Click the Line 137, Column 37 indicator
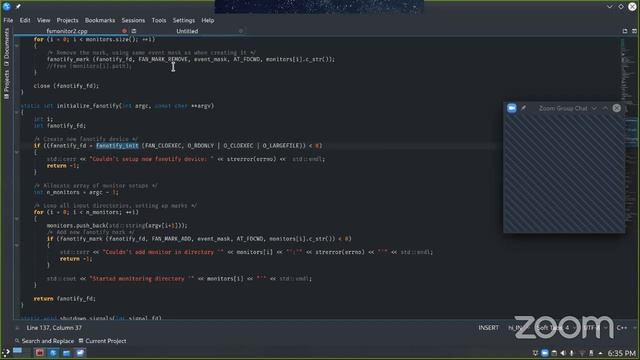This screenshot has width=640, height=360. point(54,328)
